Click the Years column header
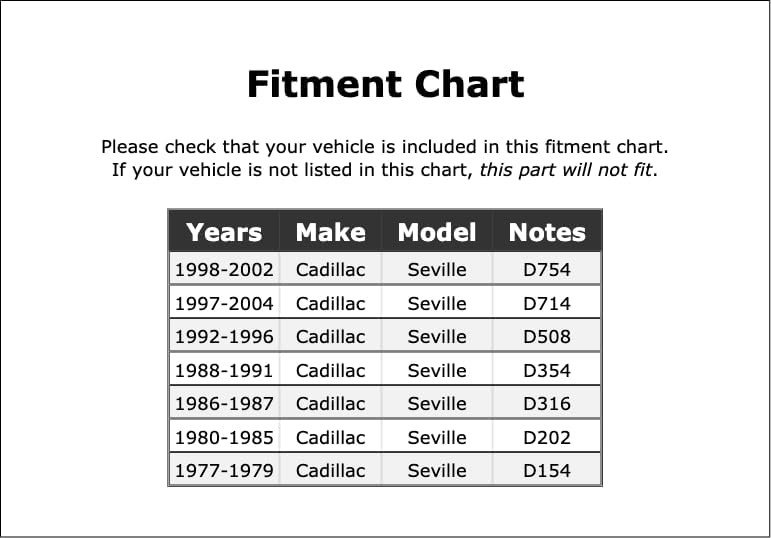Viewport: 771px width, 538px height. pos(224,232)
